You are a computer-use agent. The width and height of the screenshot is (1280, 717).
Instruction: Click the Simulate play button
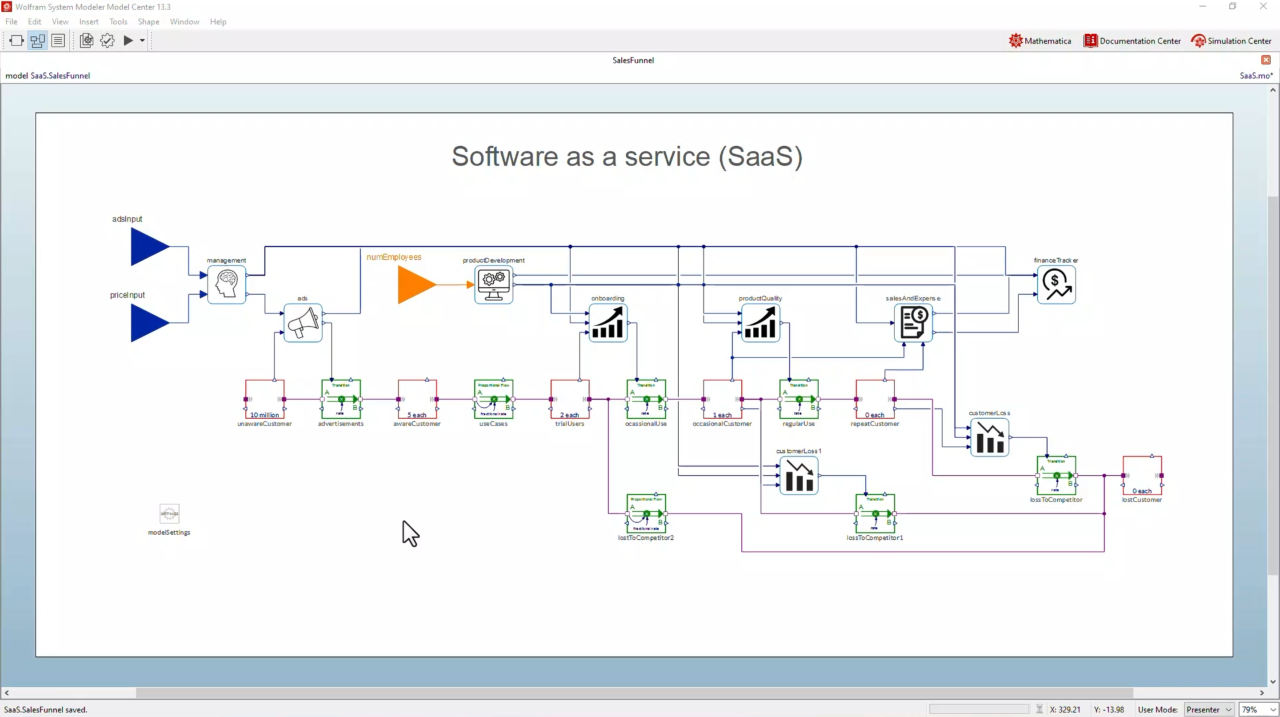pyautogui.click(x=128, y=41)
